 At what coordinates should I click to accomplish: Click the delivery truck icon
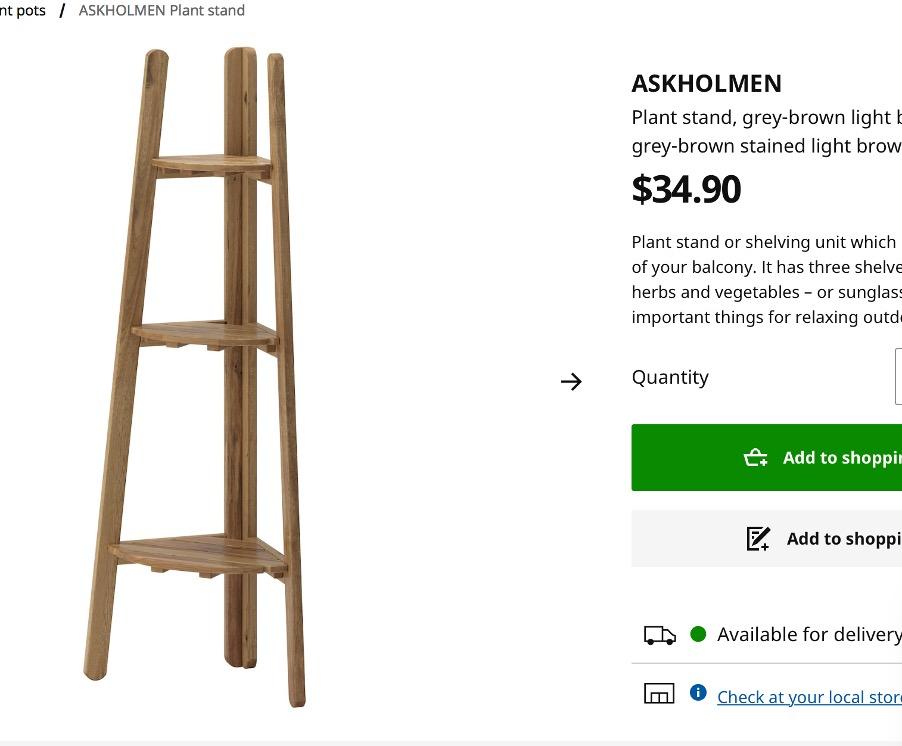659,634
